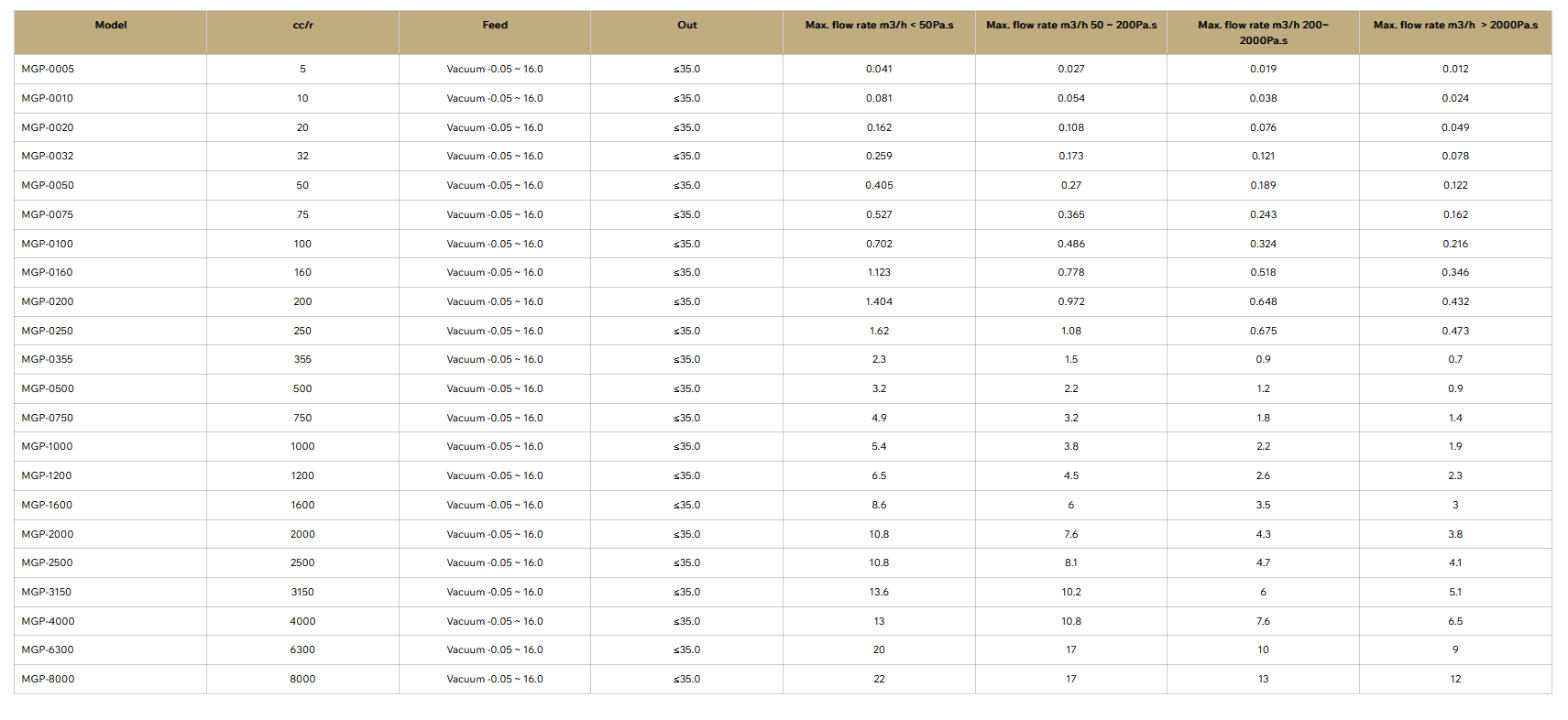Image resolution: width=1568 pixels, height=720 pixels.
Task: Select the Feed column header
Action: (495, 26)
